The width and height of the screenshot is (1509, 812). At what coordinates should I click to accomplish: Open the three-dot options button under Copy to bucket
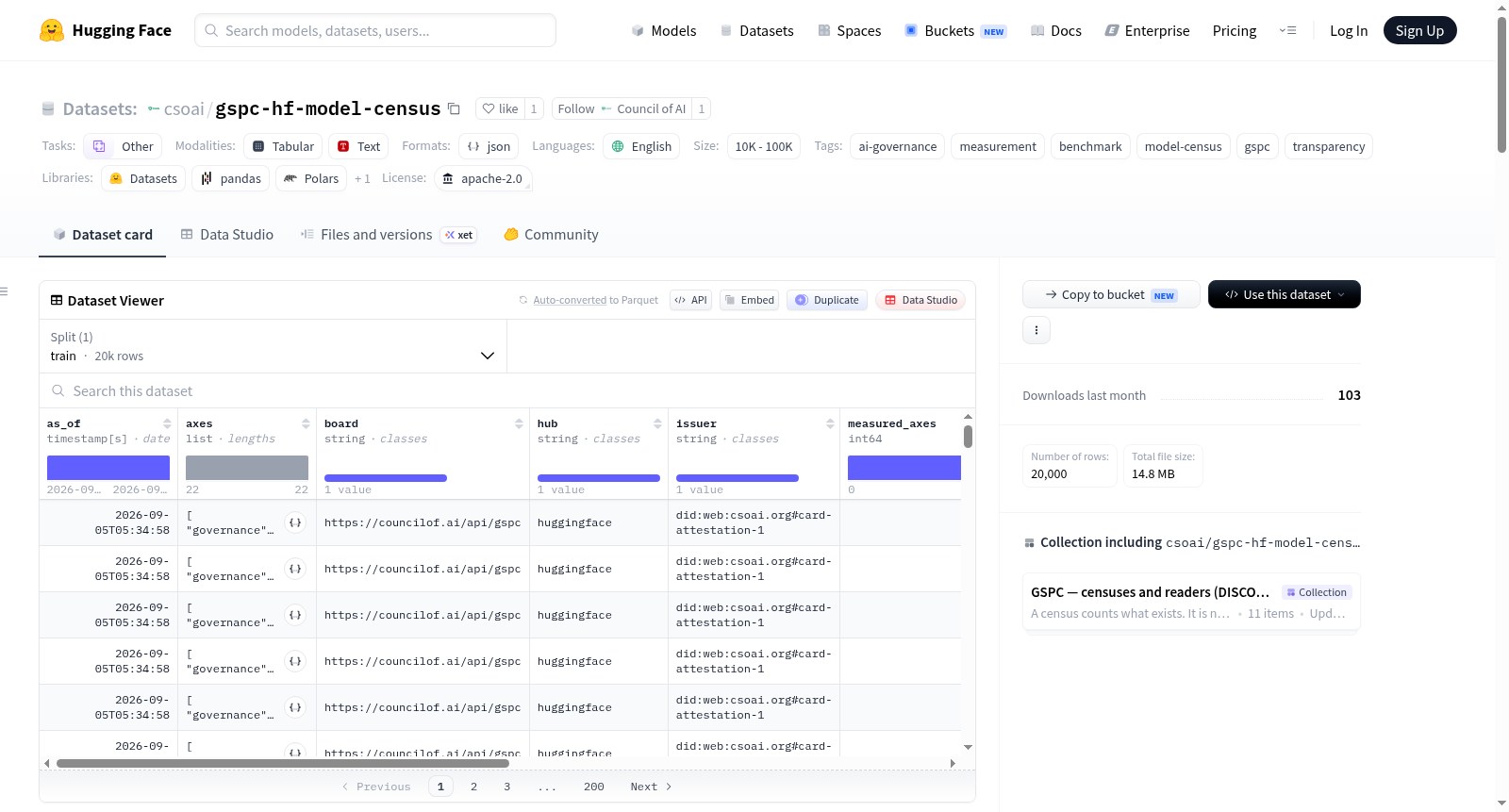pyautogui.click(x=1036, y=330)
